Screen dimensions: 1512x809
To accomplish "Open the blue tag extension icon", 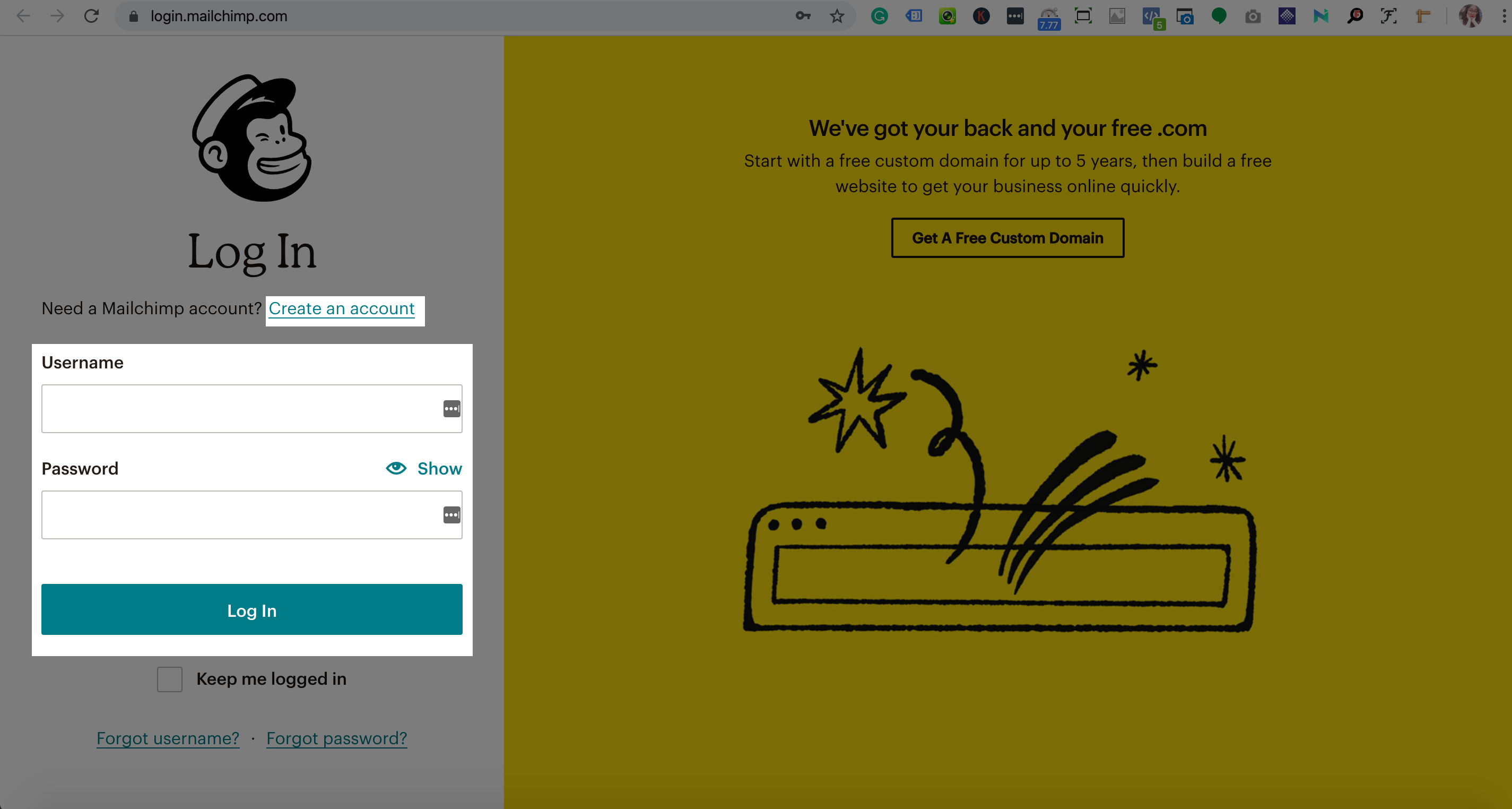I will pos(914,16).
